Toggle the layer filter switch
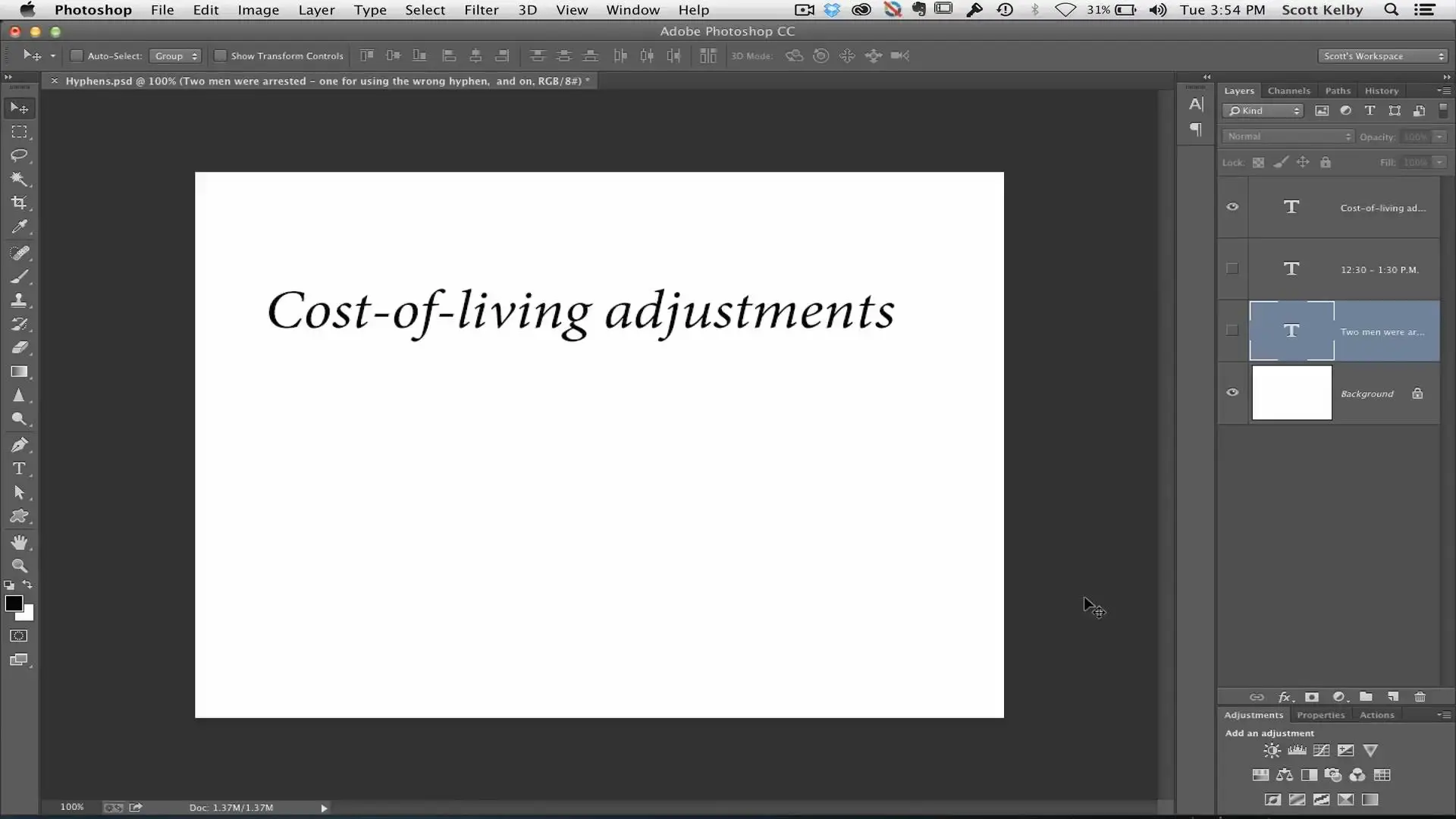Screen dimensions: 1456x819 tap(1443, 111)
